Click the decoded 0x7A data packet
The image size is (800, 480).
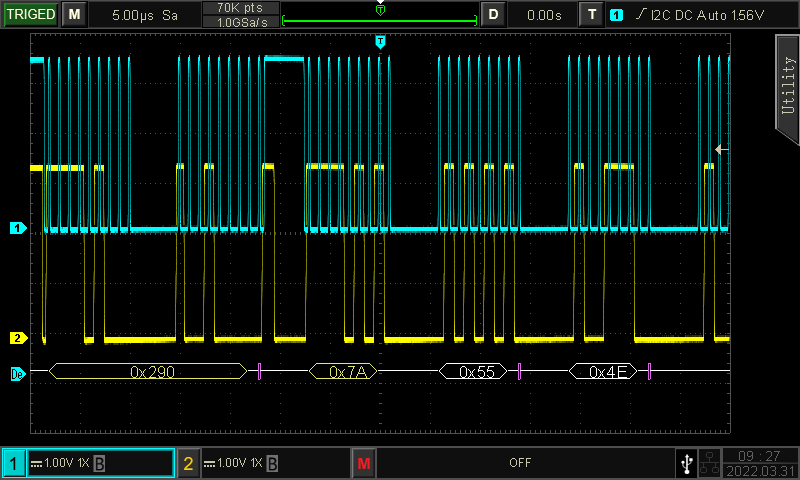[x=345, y=372]
